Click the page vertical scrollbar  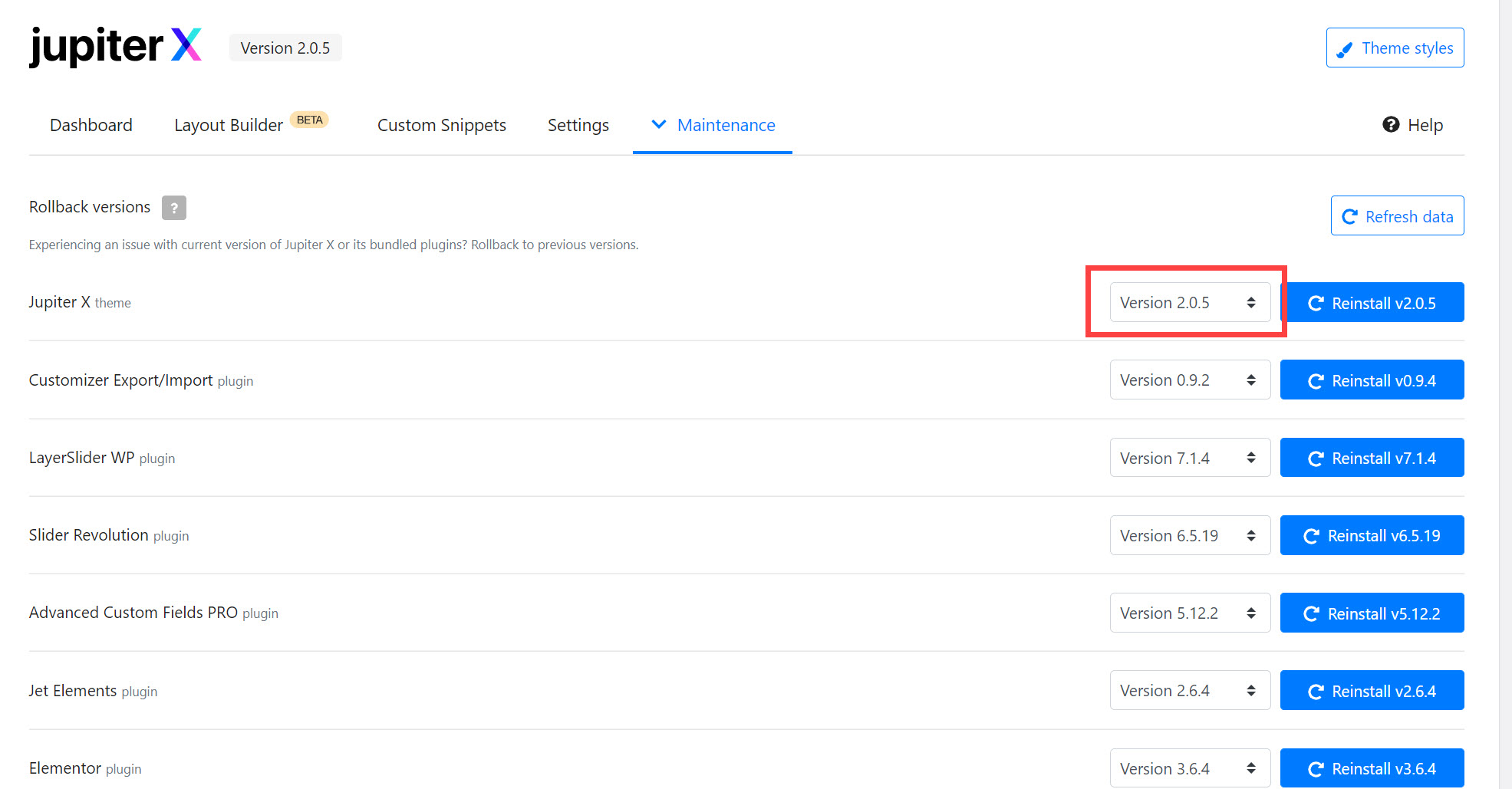point(1505,394)
